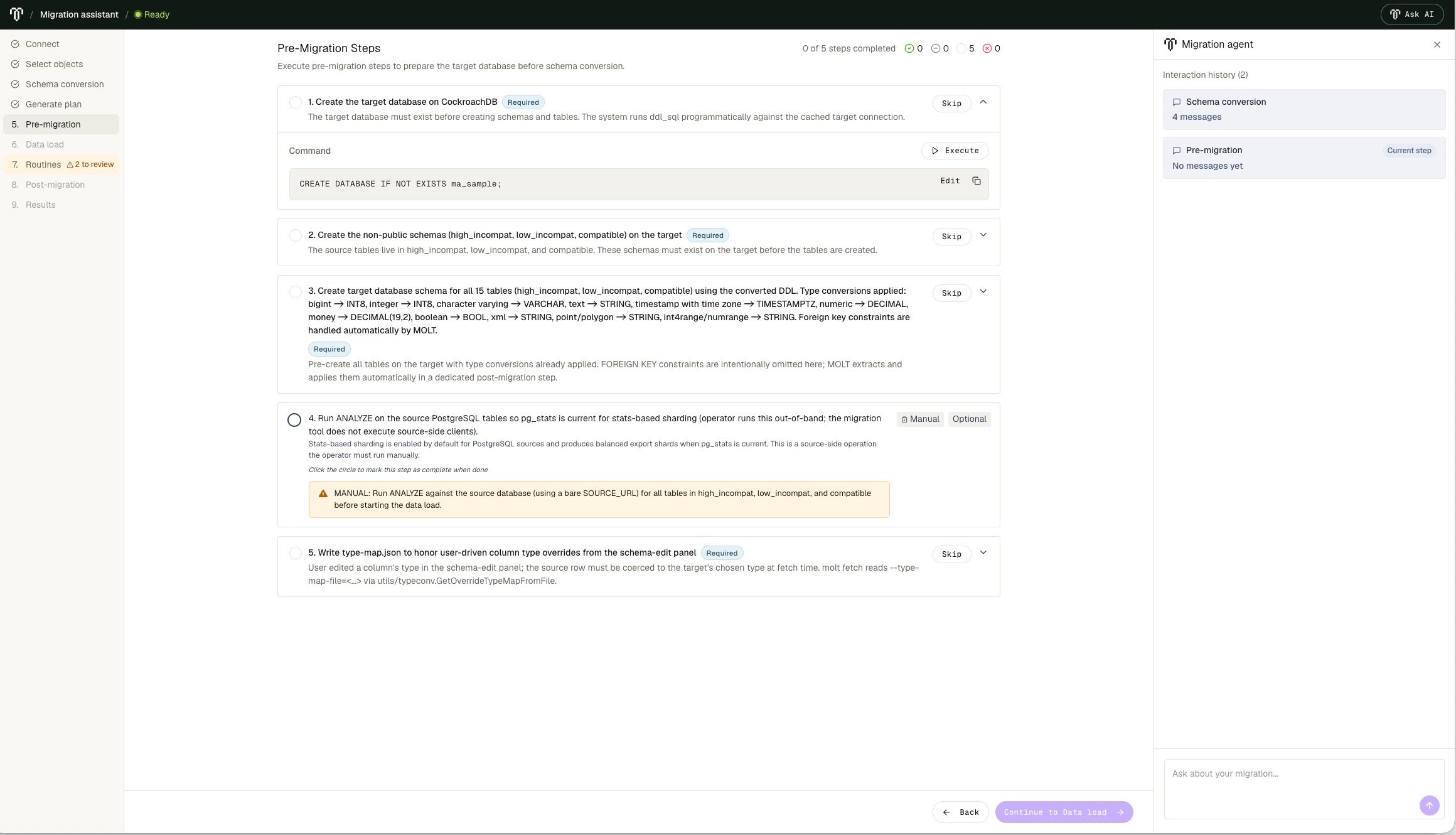1456x835 pixels.
Task: Edit the CREATE DATABASE command
Action: 950,181
